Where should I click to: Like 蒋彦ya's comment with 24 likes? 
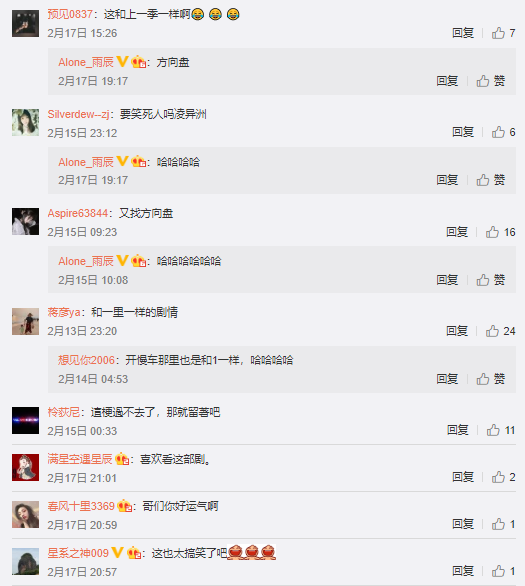(x=500, y=331)
